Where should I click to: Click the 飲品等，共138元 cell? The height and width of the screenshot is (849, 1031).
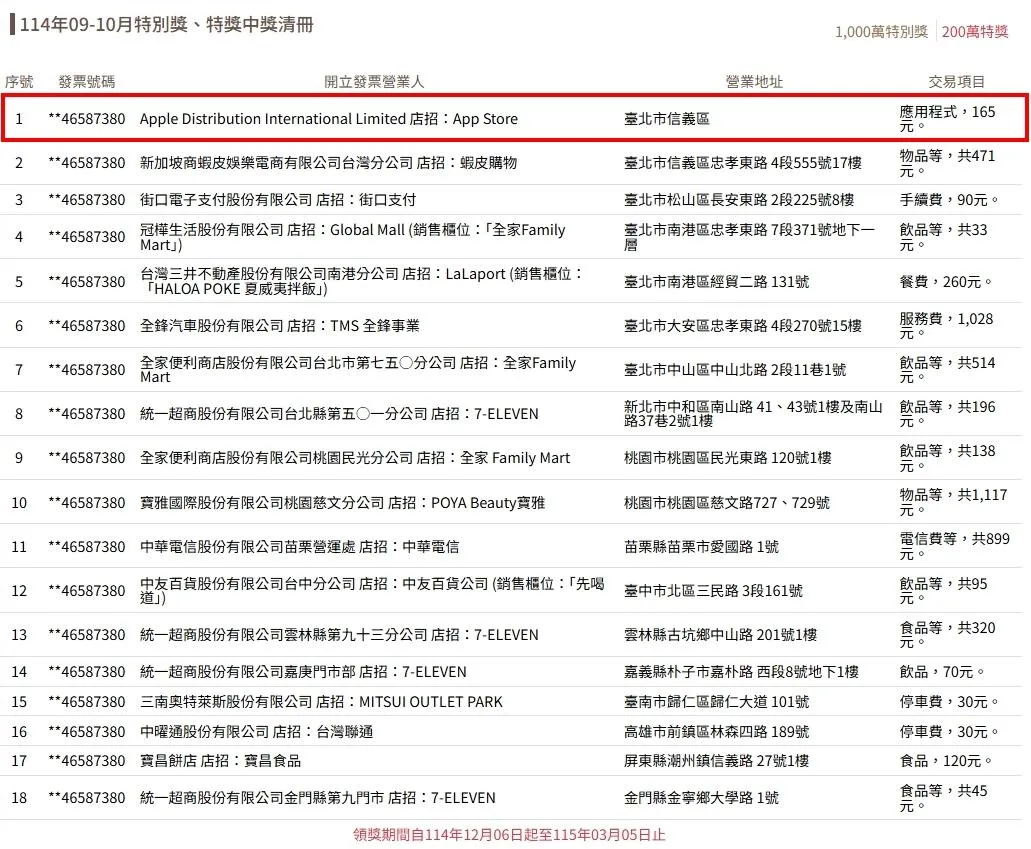pos(947,458)
